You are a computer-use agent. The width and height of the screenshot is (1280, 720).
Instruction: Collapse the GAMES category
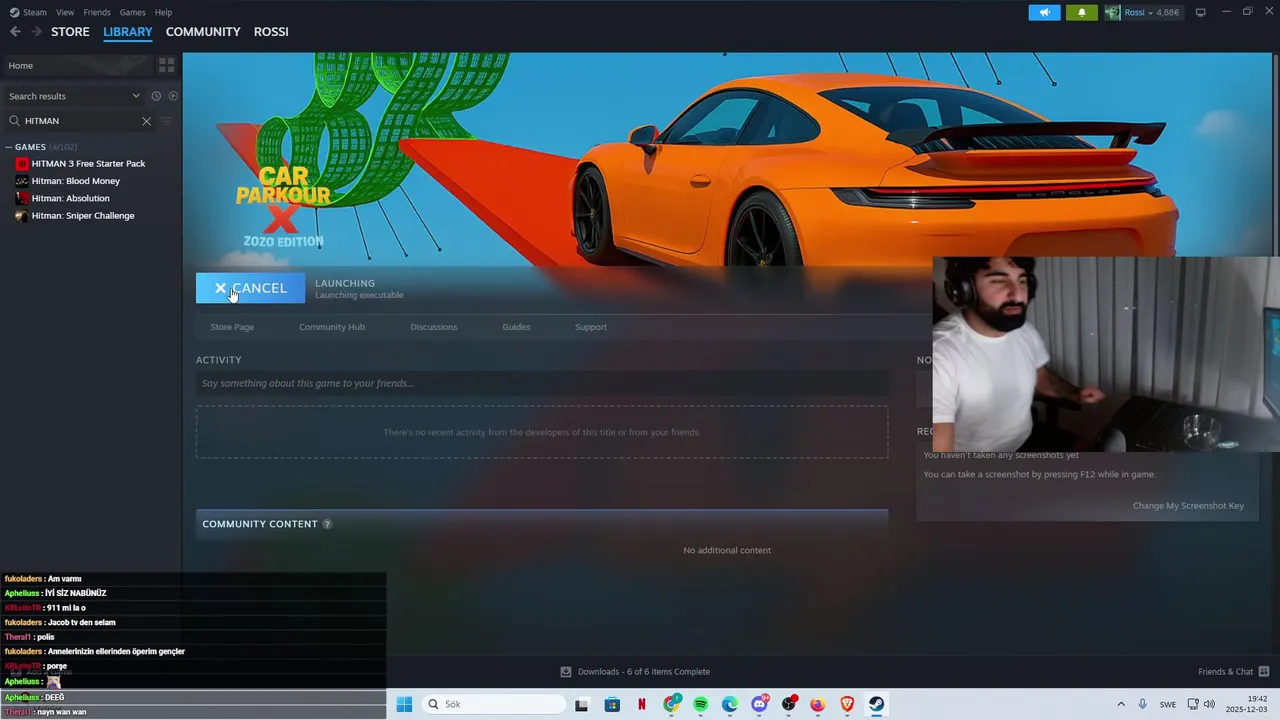click(x=9, y=147)
